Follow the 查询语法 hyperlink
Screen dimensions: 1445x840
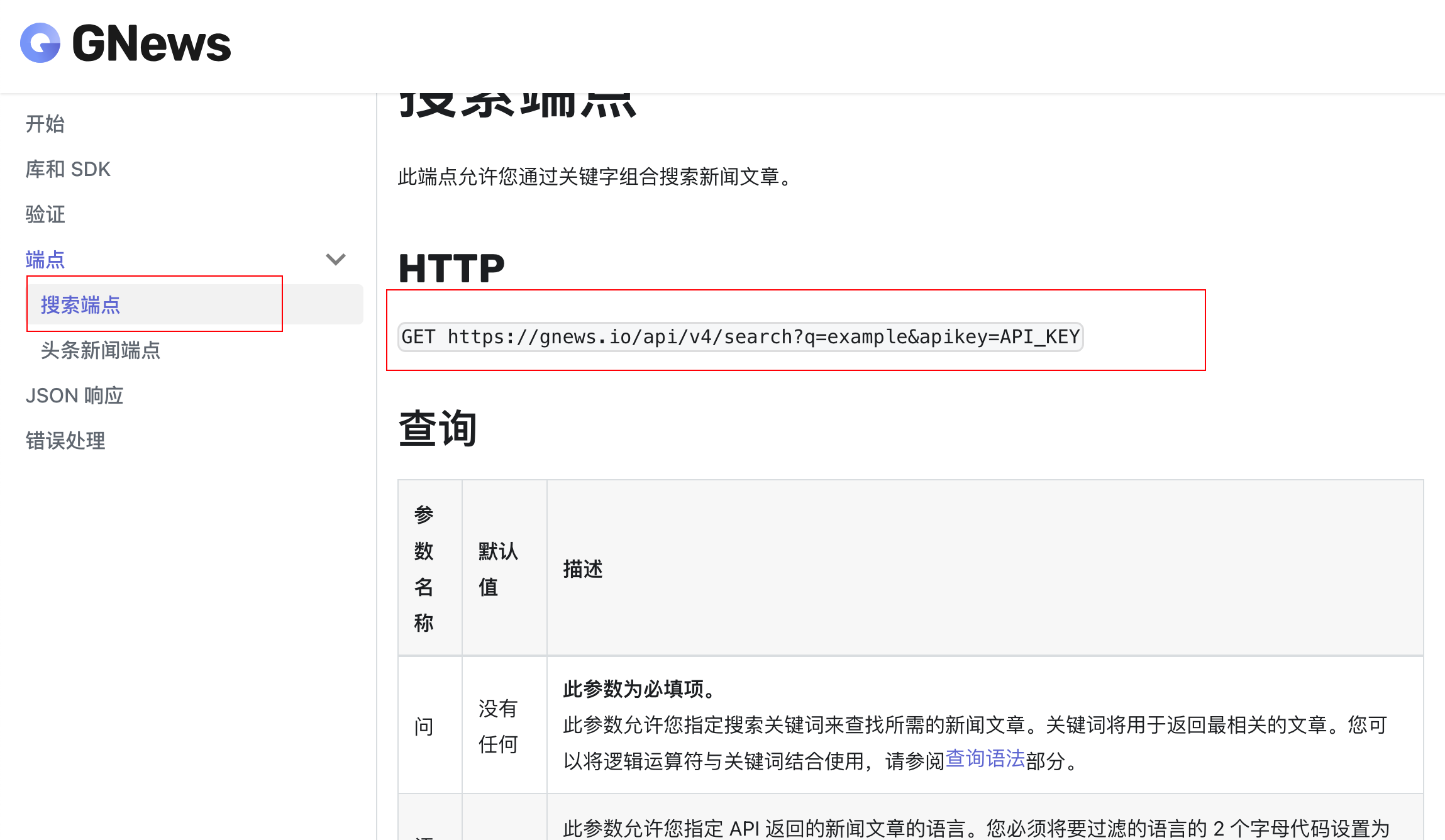985,759
